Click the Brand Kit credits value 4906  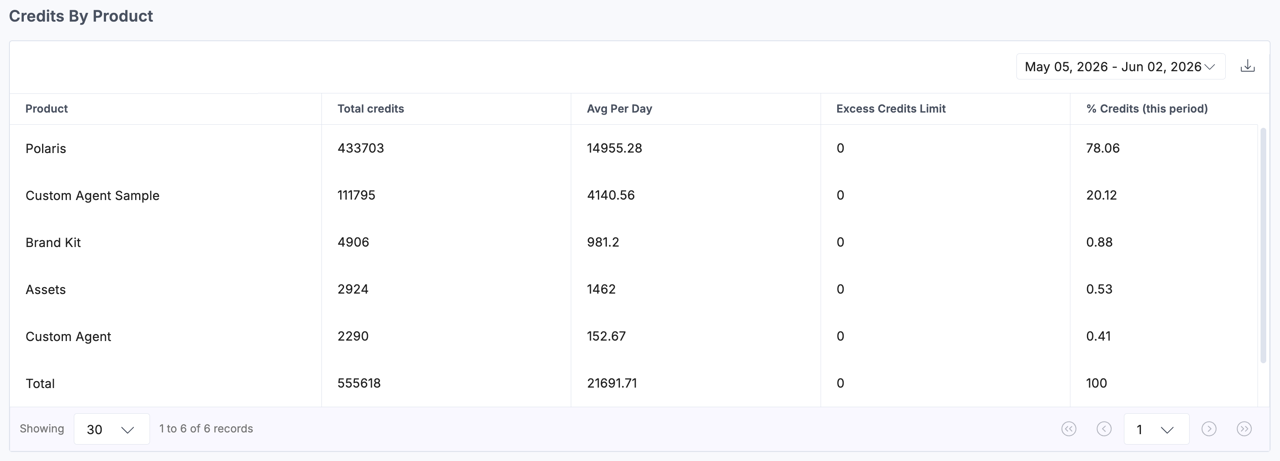(x=353, y=242)
